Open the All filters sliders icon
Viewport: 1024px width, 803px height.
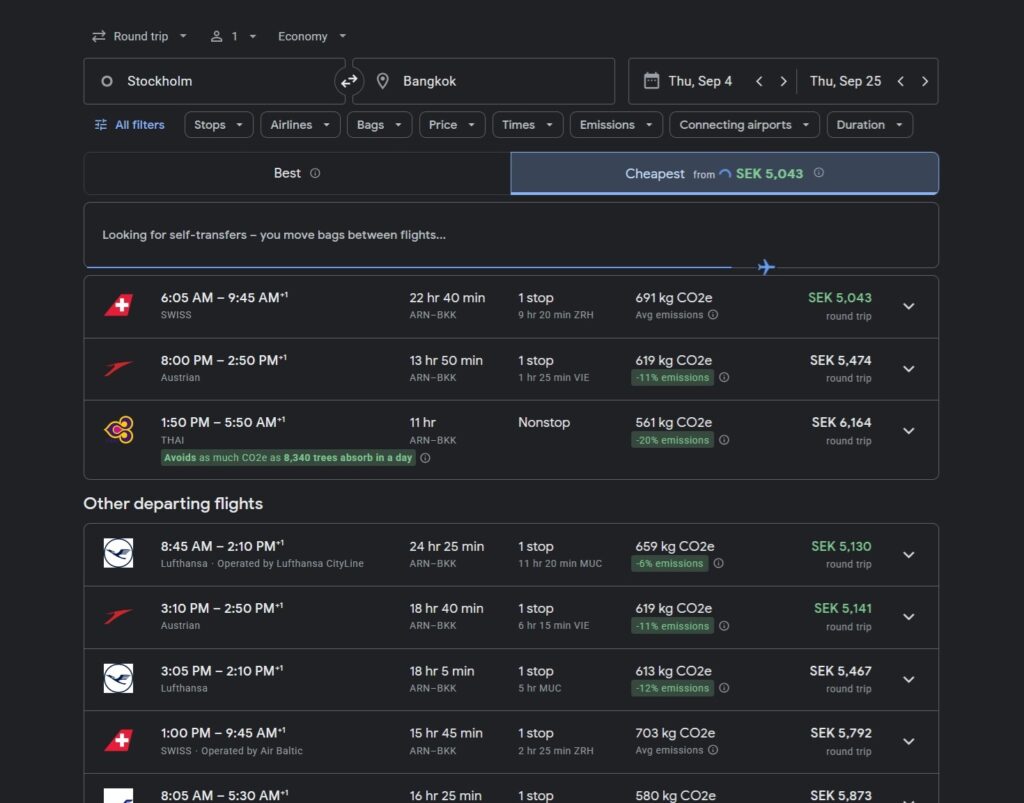(x=101, y=125)
